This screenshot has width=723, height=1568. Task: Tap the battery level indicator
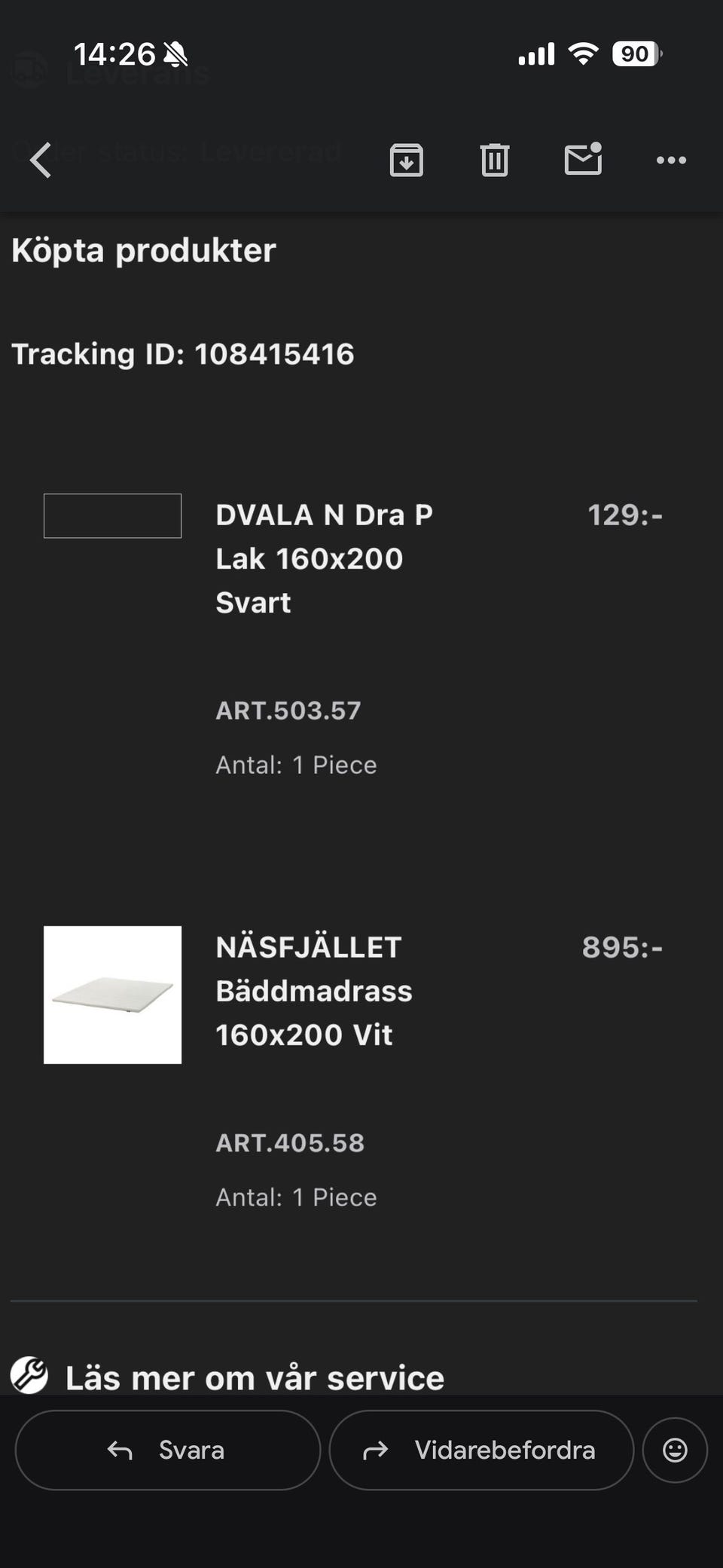click(x=635, y=53)
